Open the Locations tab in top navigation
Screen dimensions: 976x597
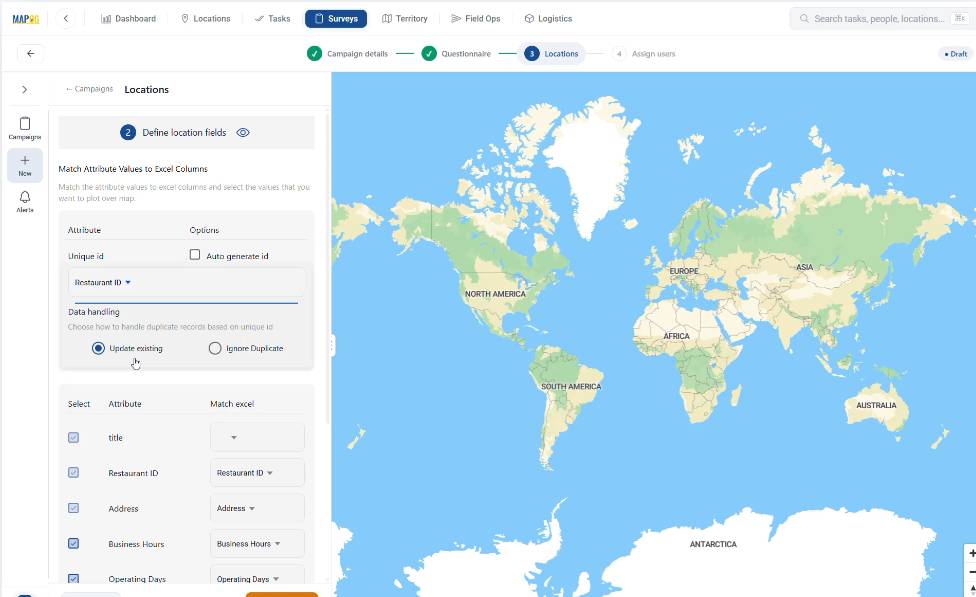coord(205,19)
